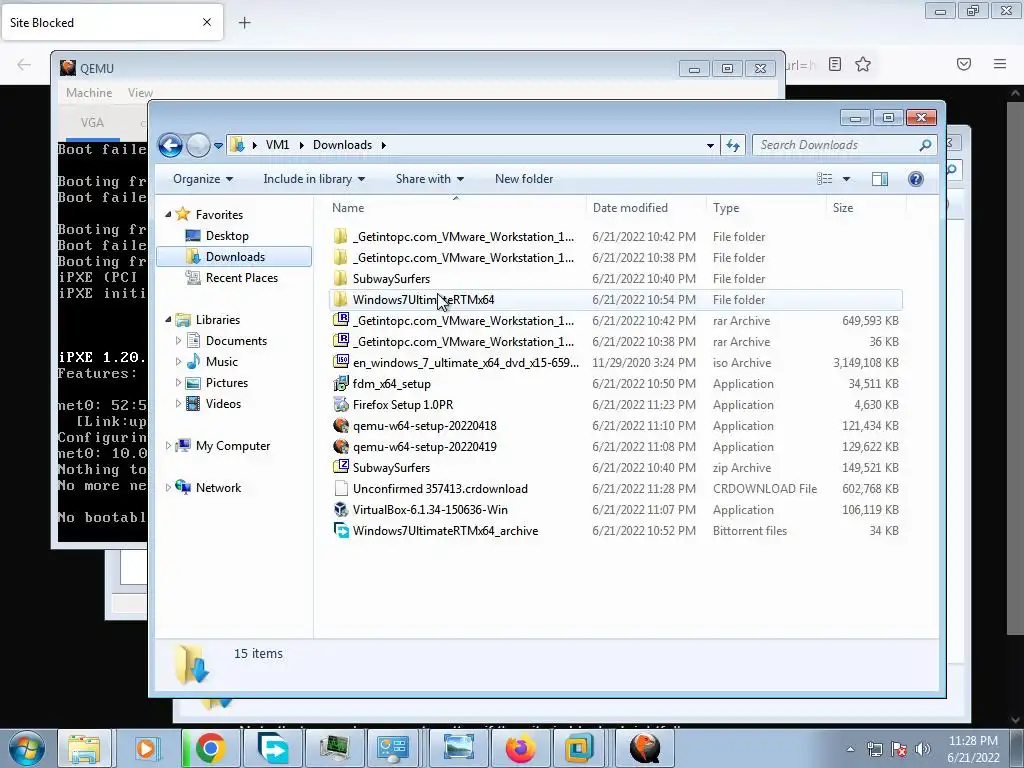Click the volume speaker tray icon

point(922,748)
